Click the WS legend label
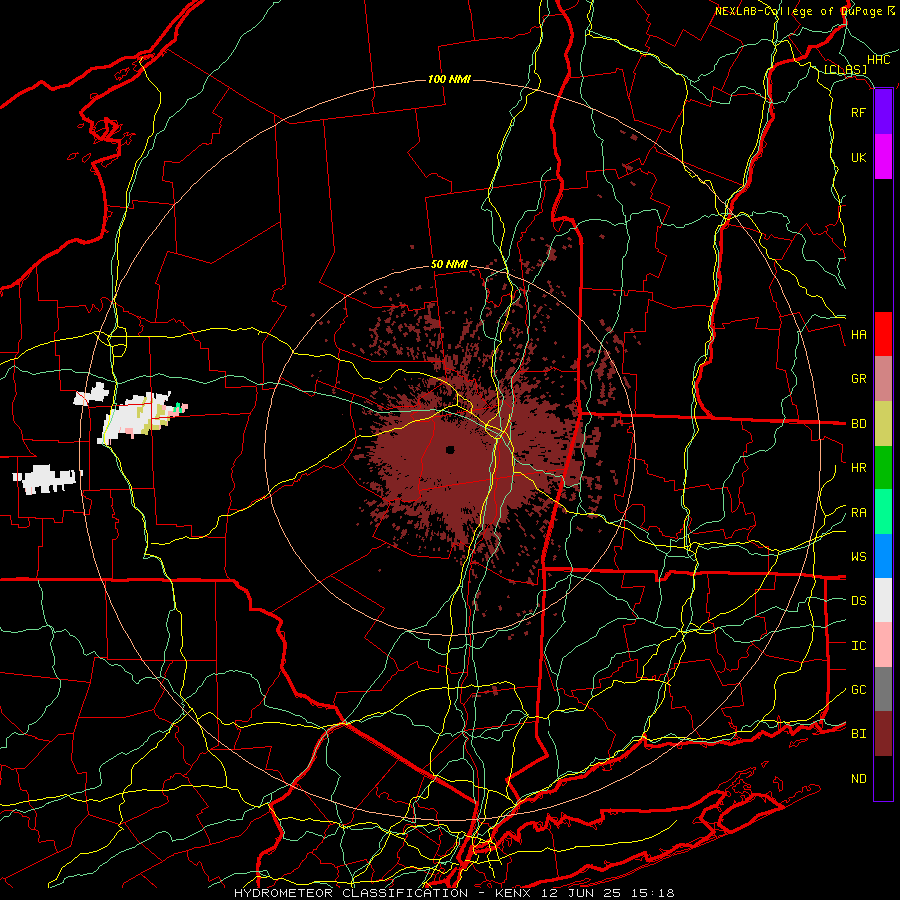Viewport: 900px width, 900px height. [858, 557]
